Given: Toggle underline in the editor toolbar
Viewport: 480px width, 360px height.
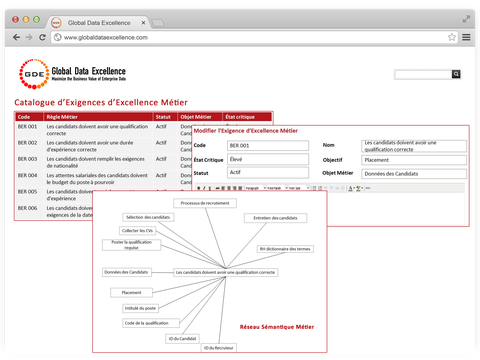Looking at the screenshot, I should (x=210, y=188).
